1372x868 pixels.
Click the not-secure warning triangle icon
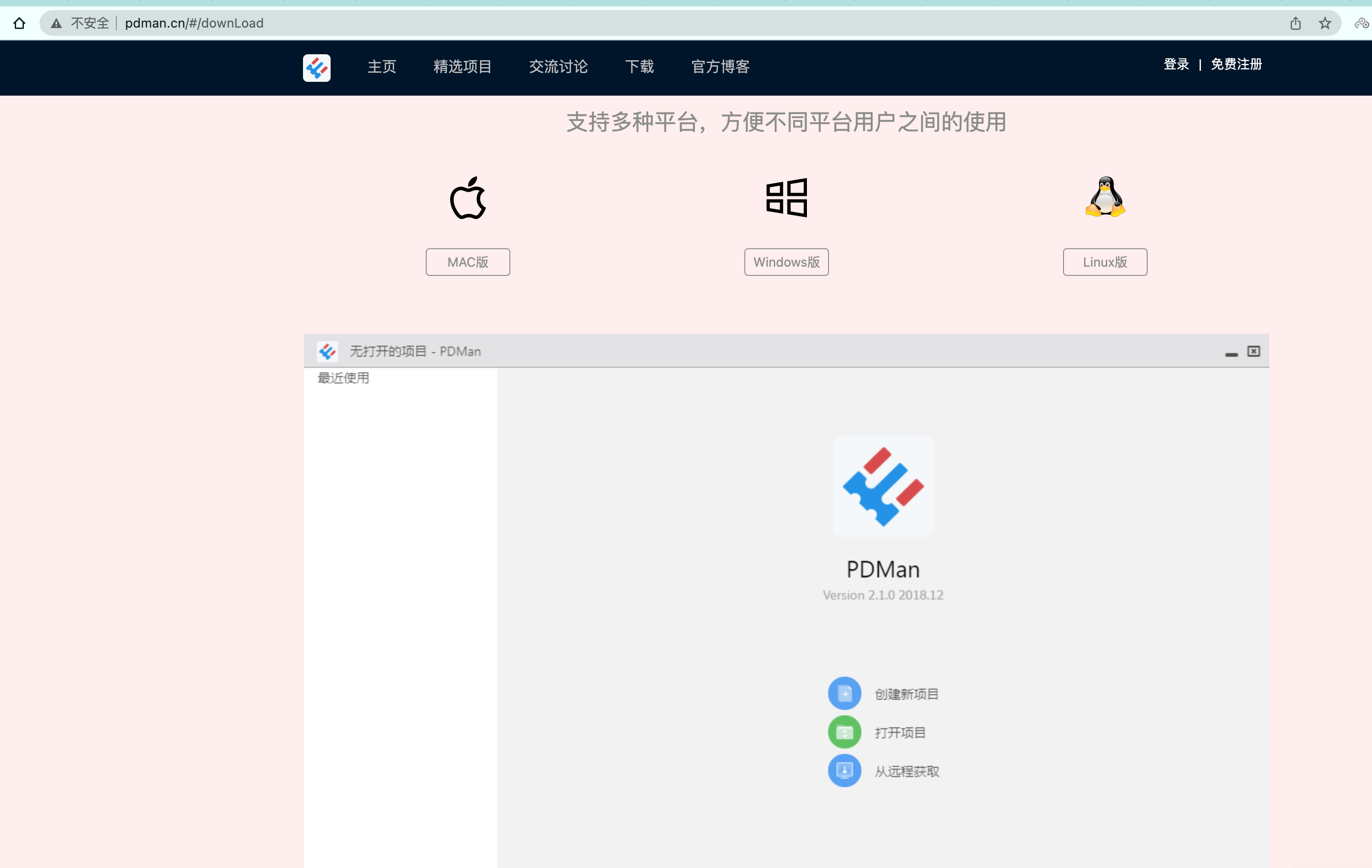(56, 23)
